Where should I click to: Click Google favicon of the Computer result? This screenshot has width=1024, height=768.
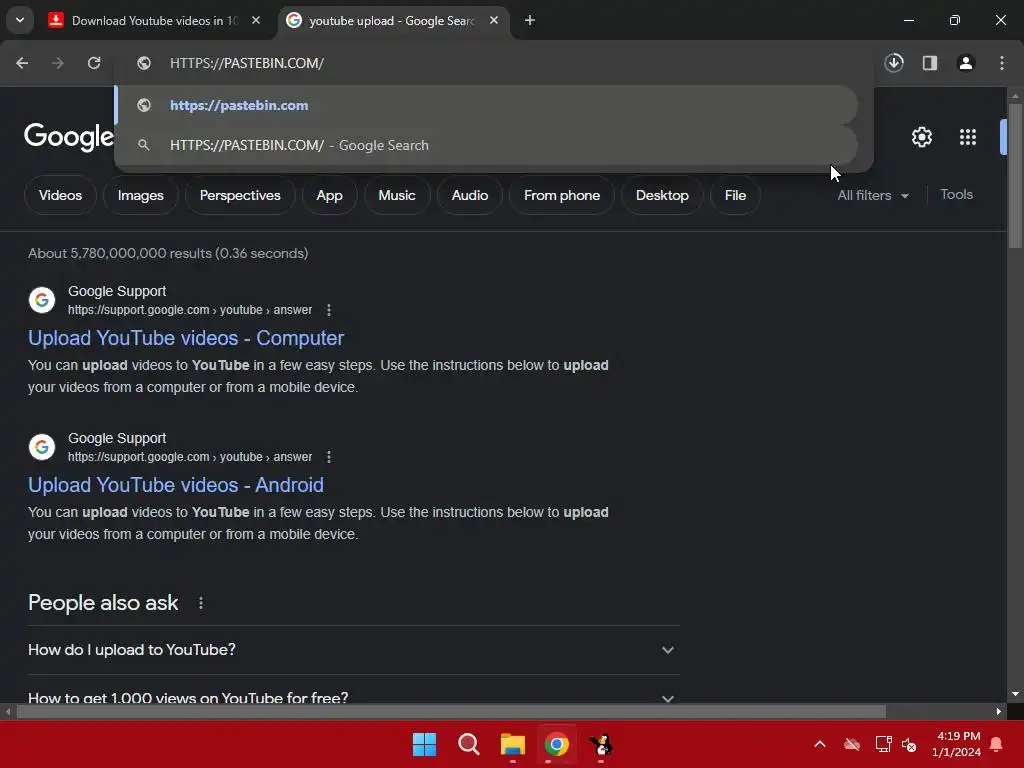pos(42,300)
